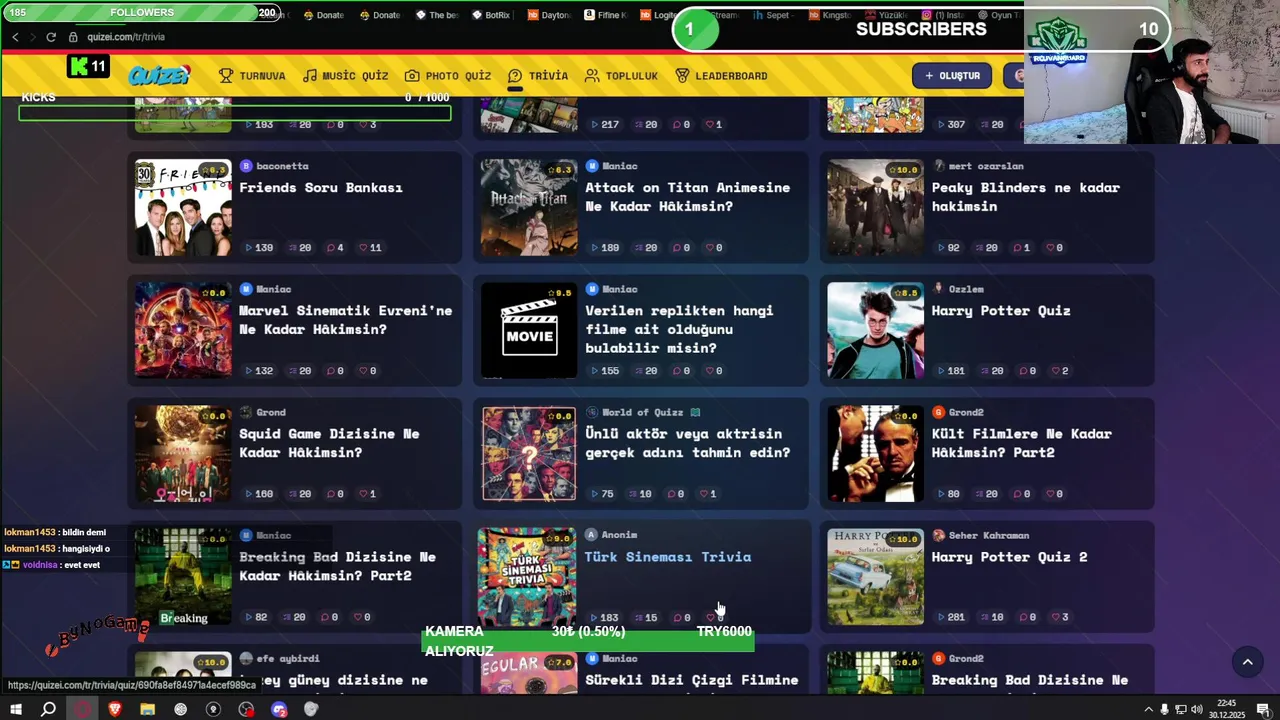Click the MOVIE clapperboard thumbnail
This screenshot has height=720, width=1280.
point(529,331)
